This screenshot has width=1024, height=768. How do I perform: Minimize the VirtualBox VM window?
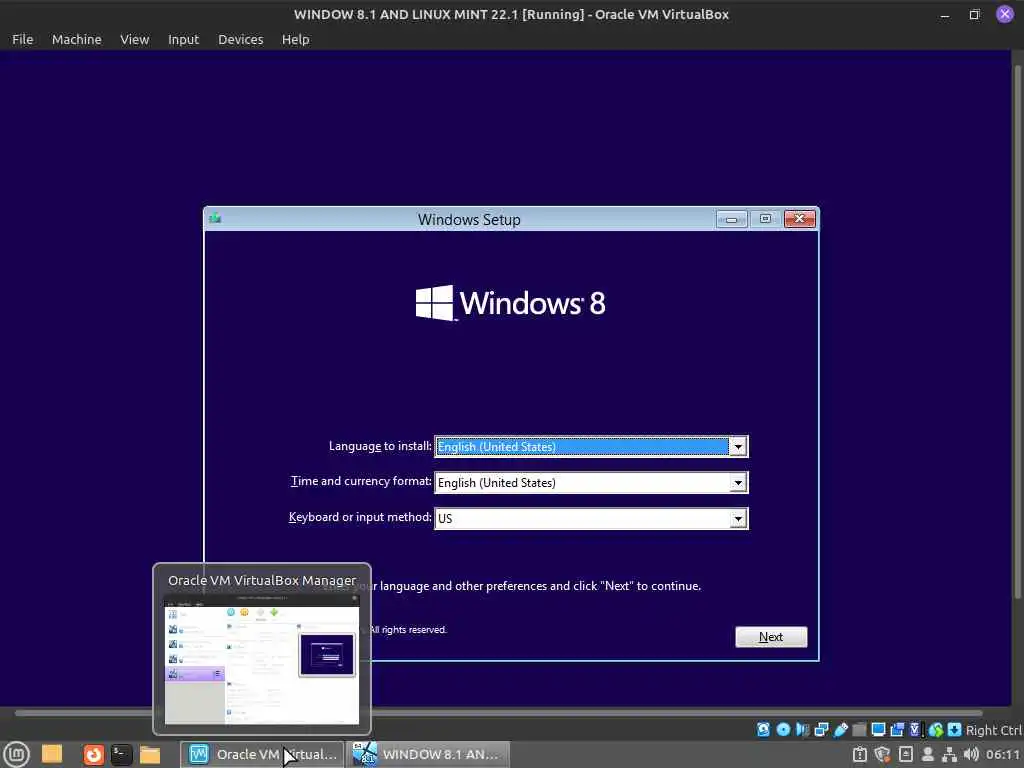pos(945,14)
